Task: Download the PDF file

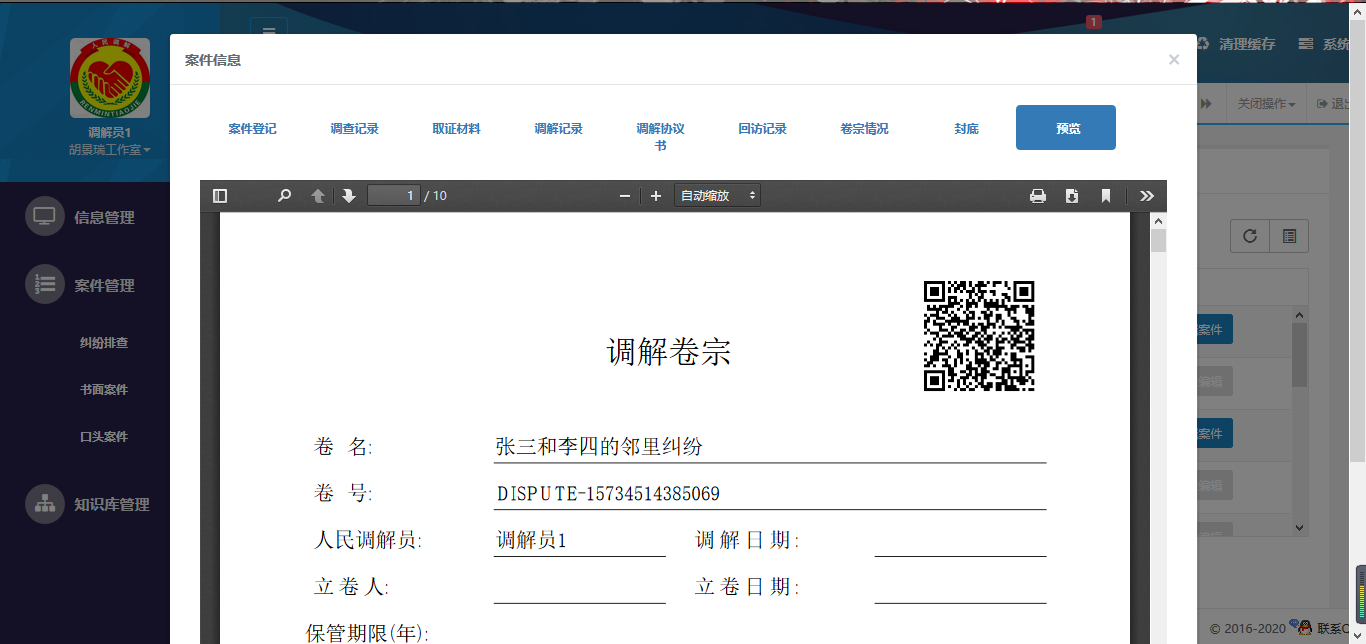Action: coord(1072,195)
